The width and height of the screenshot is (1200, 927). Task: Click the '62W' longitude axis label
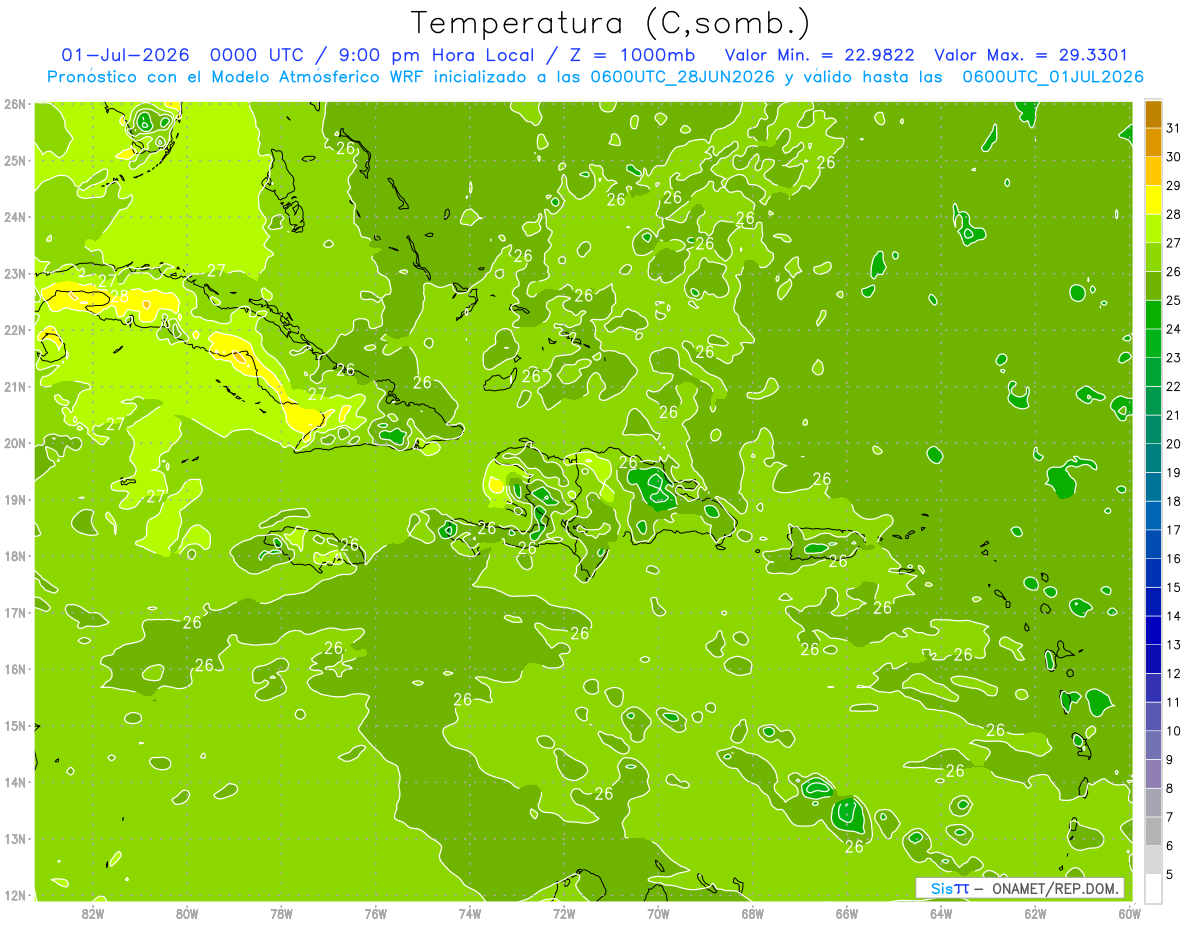[1035, 913]
